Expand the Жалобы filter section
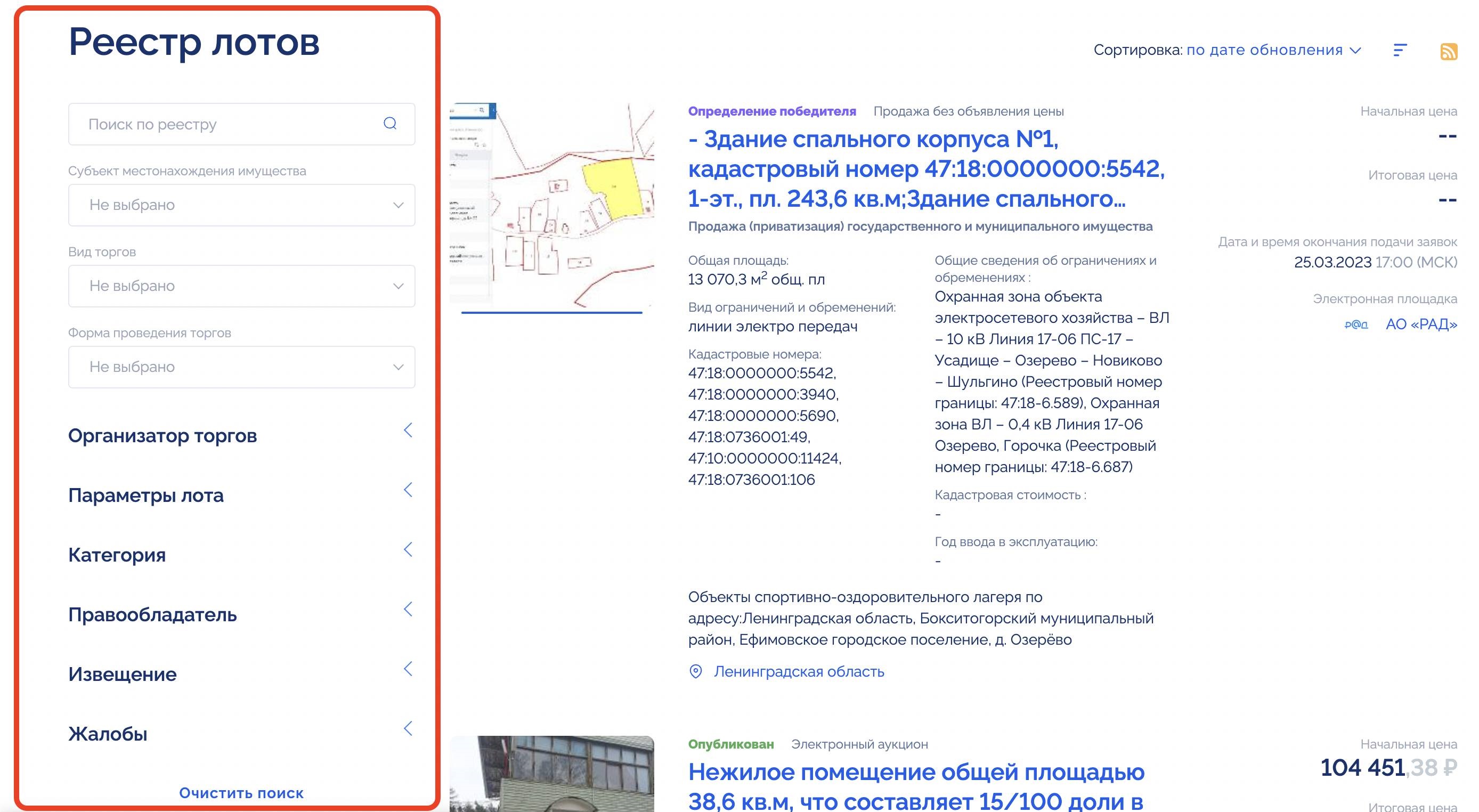This screenshot has width=1479, height=812. pos(241,734)
